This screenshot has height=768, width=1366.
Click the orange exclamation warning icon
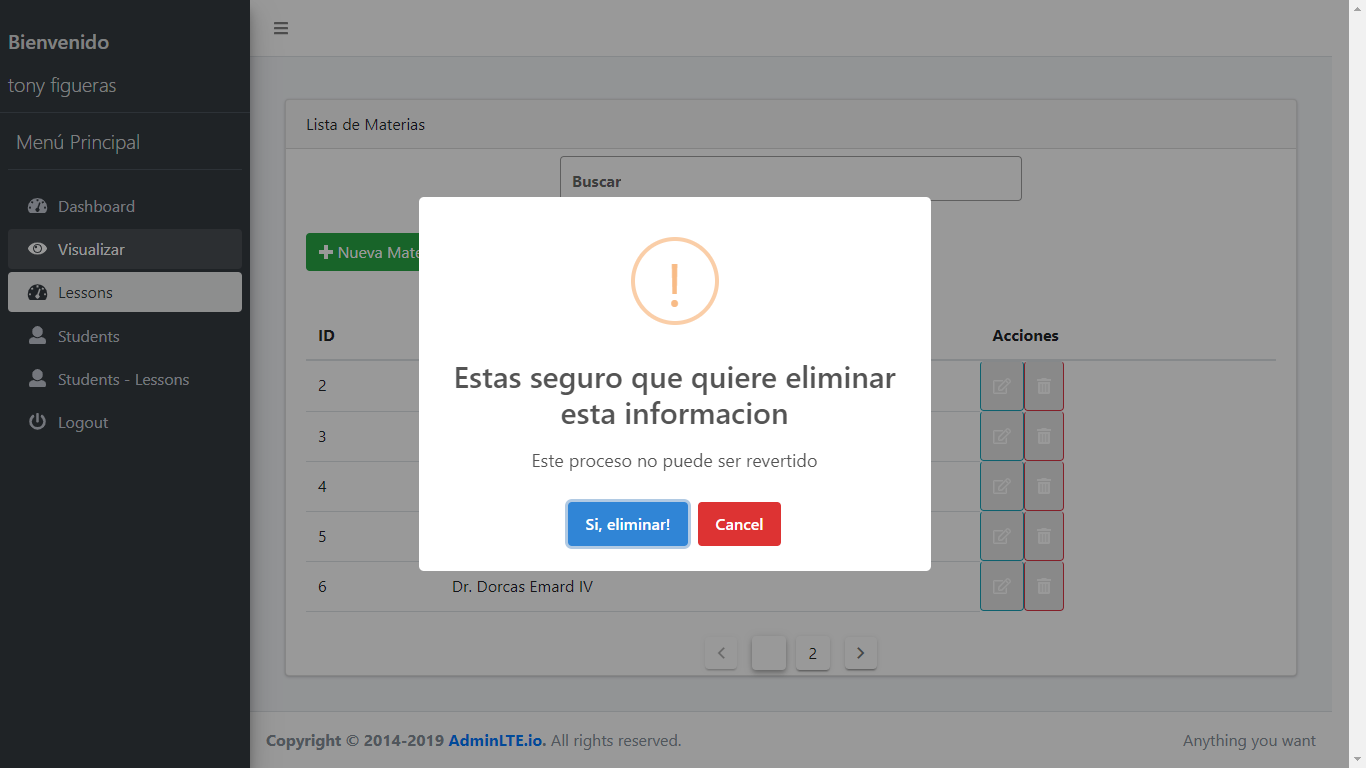point(674,281)
